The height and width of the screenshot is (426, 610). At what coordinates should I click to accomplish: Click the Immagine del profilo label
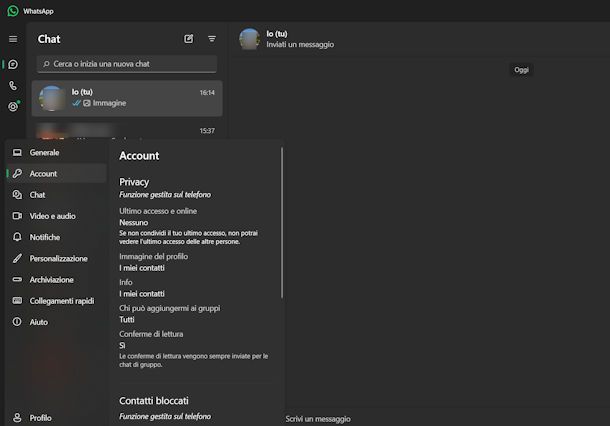tap(153, 256)
